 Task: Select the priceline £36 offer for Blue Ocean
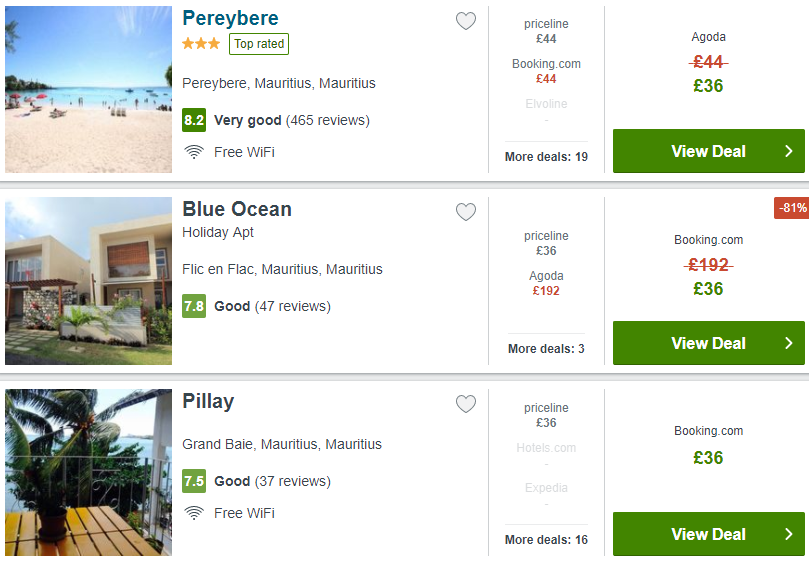[546, 244]
